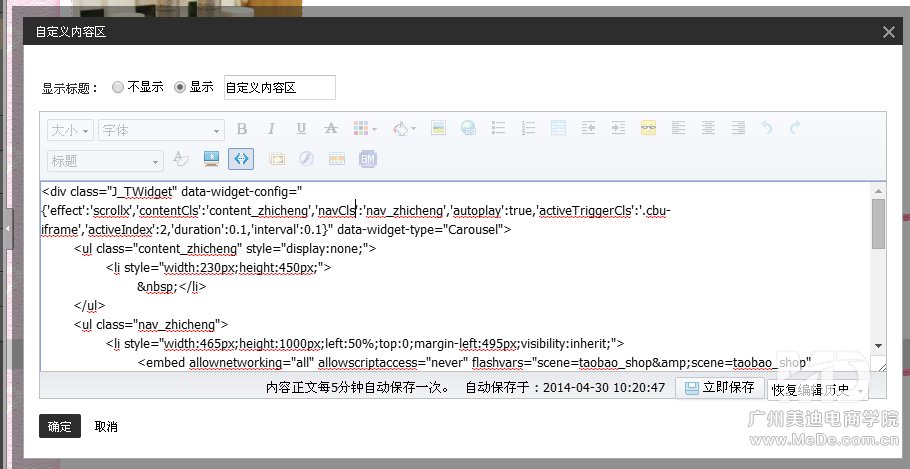This screenshot has height=469, width=910.
Task: Open the 字体 font family dropdown
Action: [161, 131]
